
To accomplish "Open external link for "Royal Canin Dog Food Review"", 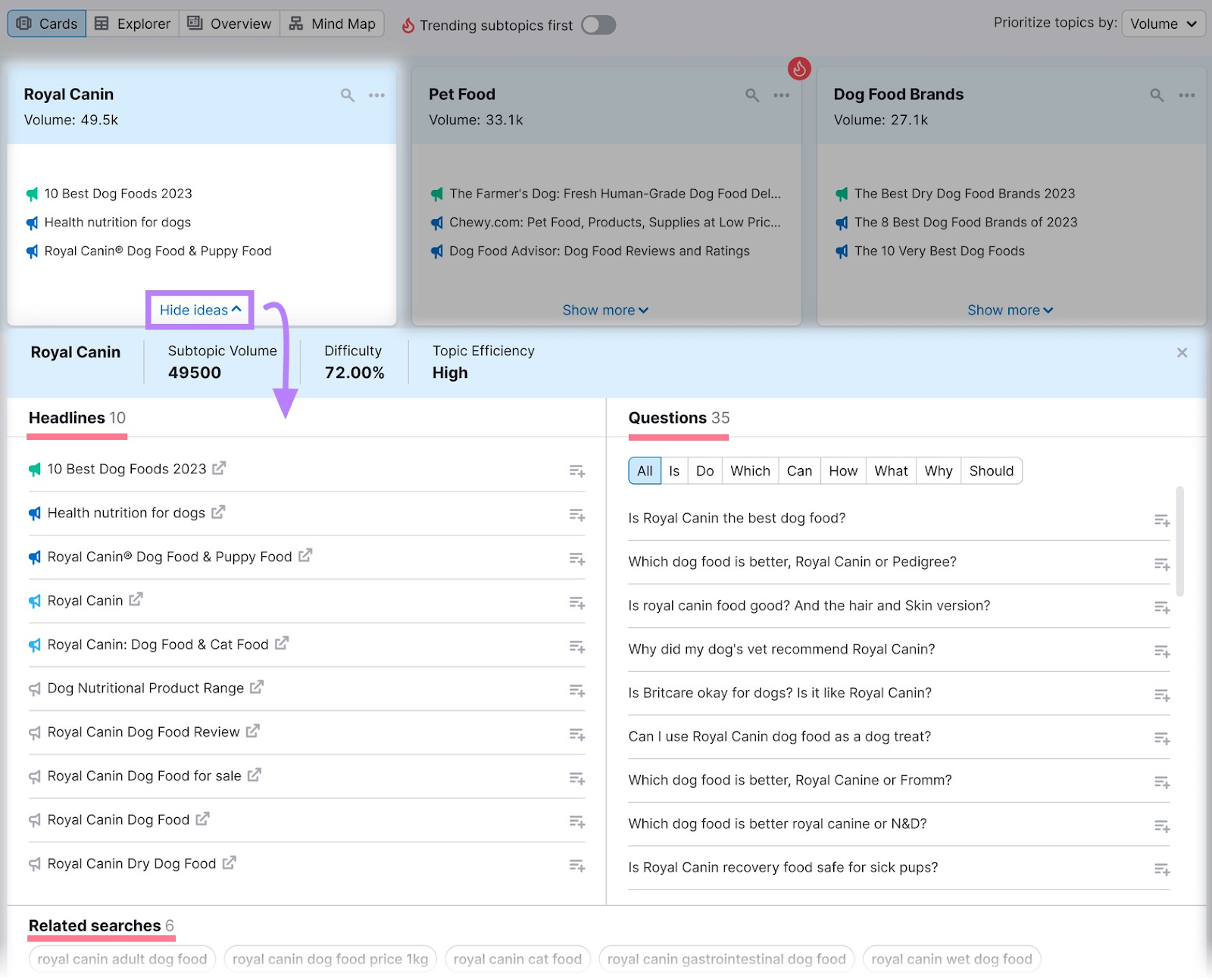I will (x=252, y=732).
